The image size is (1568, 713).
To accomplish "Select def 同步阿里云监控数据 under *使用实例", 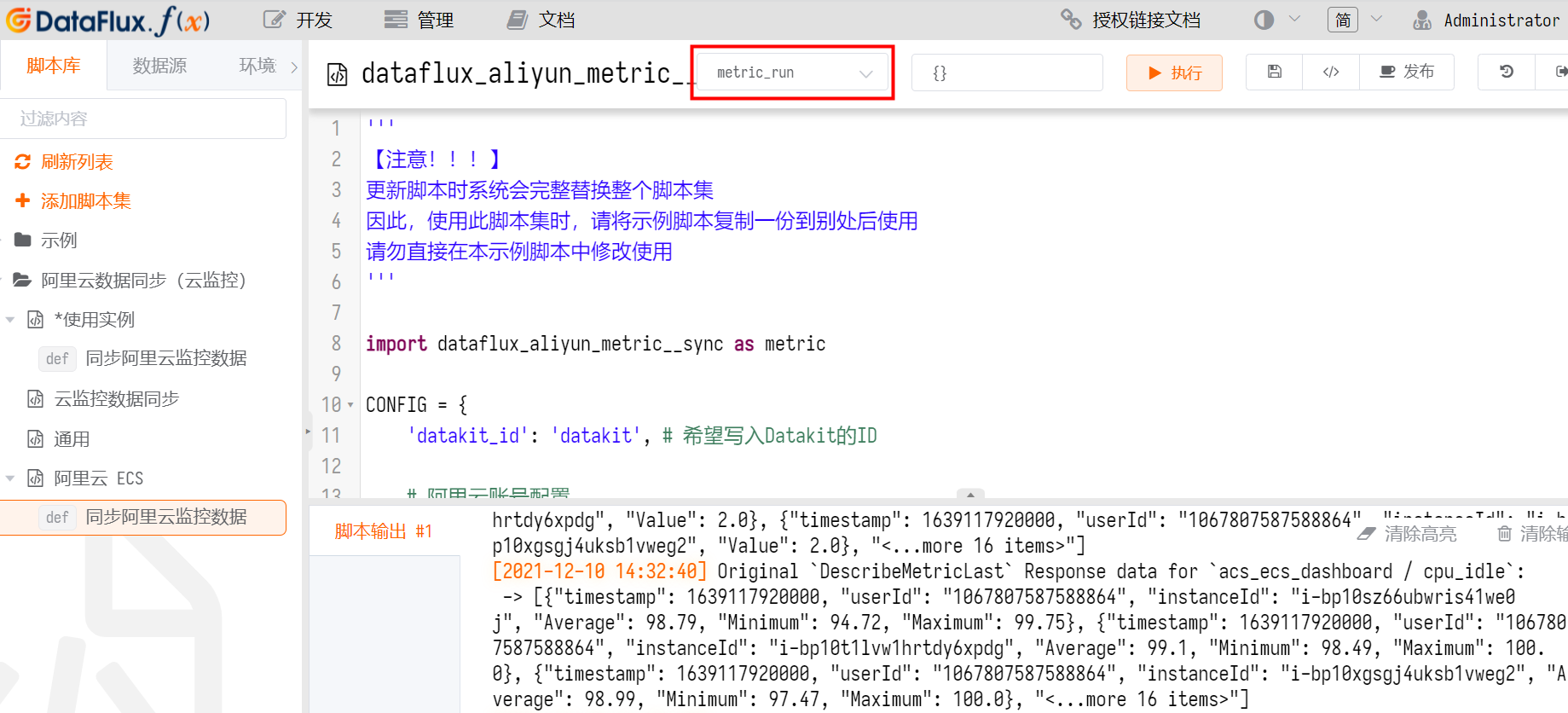I will pos(143,358).
